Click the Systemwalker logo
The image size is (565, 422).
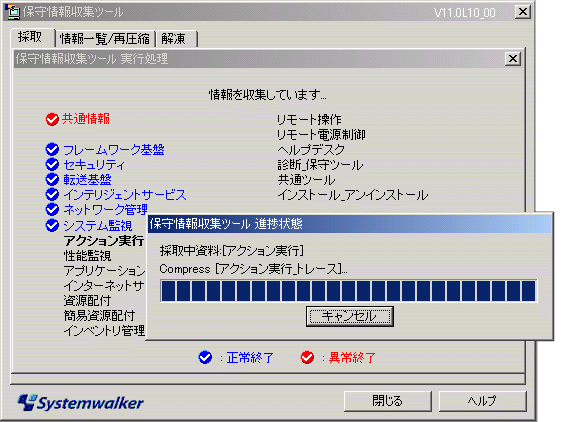(x=81, y=403)
